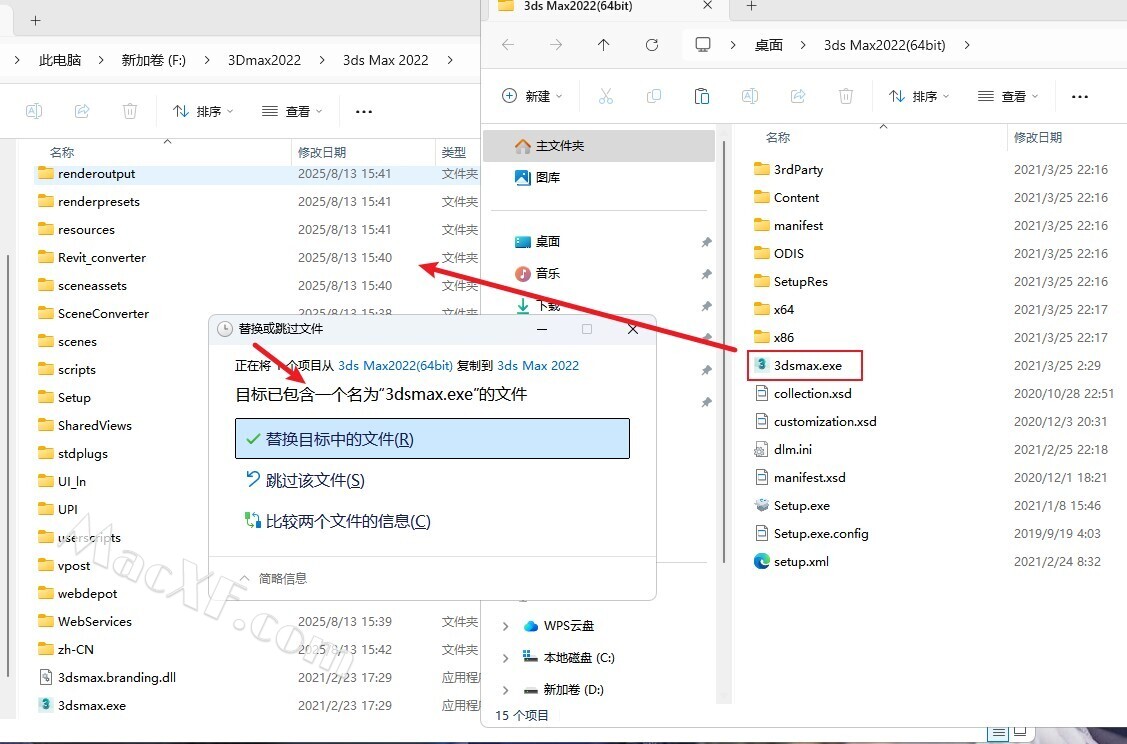Click the pin icon next to 音乐 in sidebar

tap(707, 274)
